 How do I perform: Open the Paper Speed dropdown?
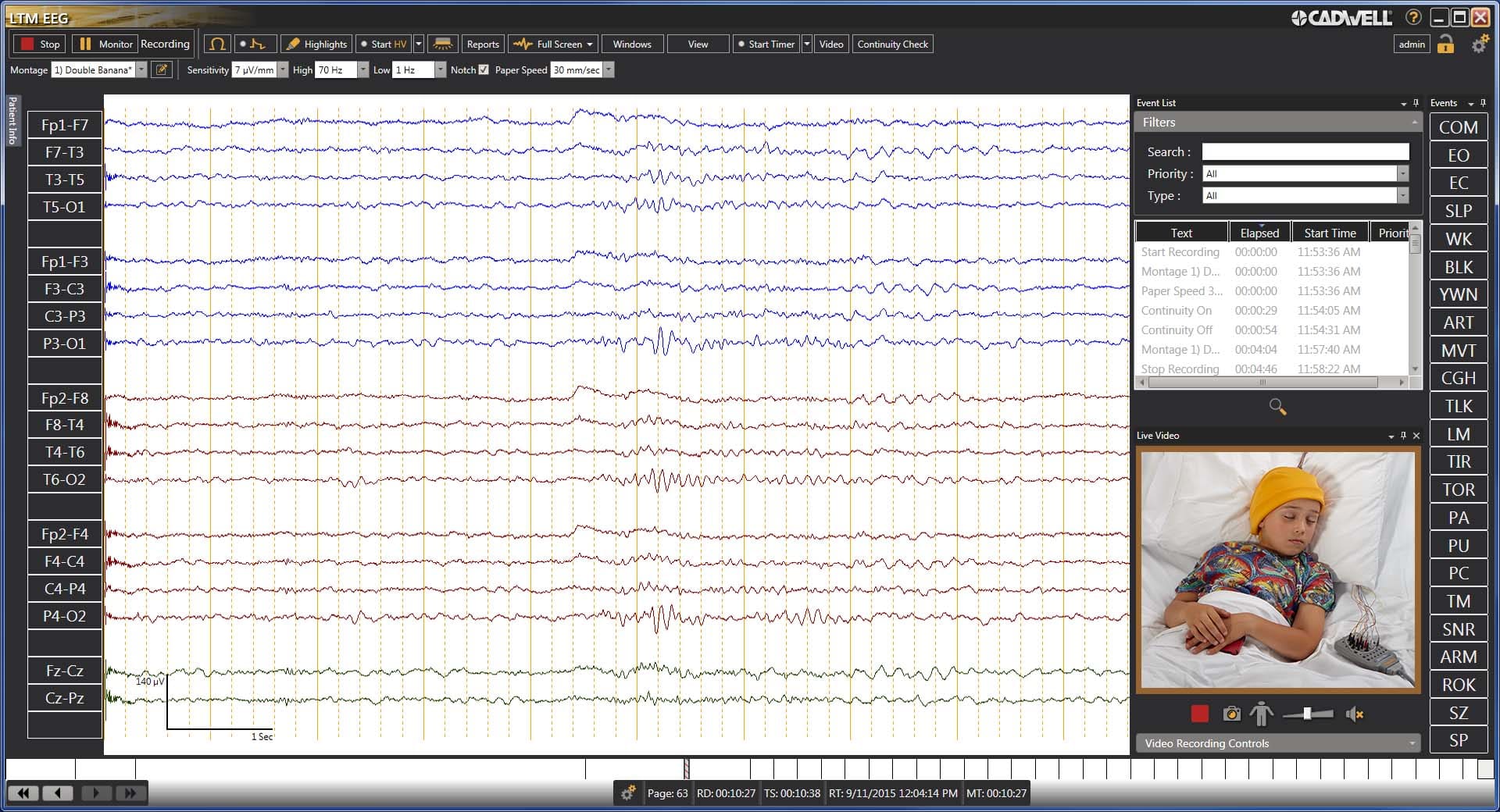[609, 69]
